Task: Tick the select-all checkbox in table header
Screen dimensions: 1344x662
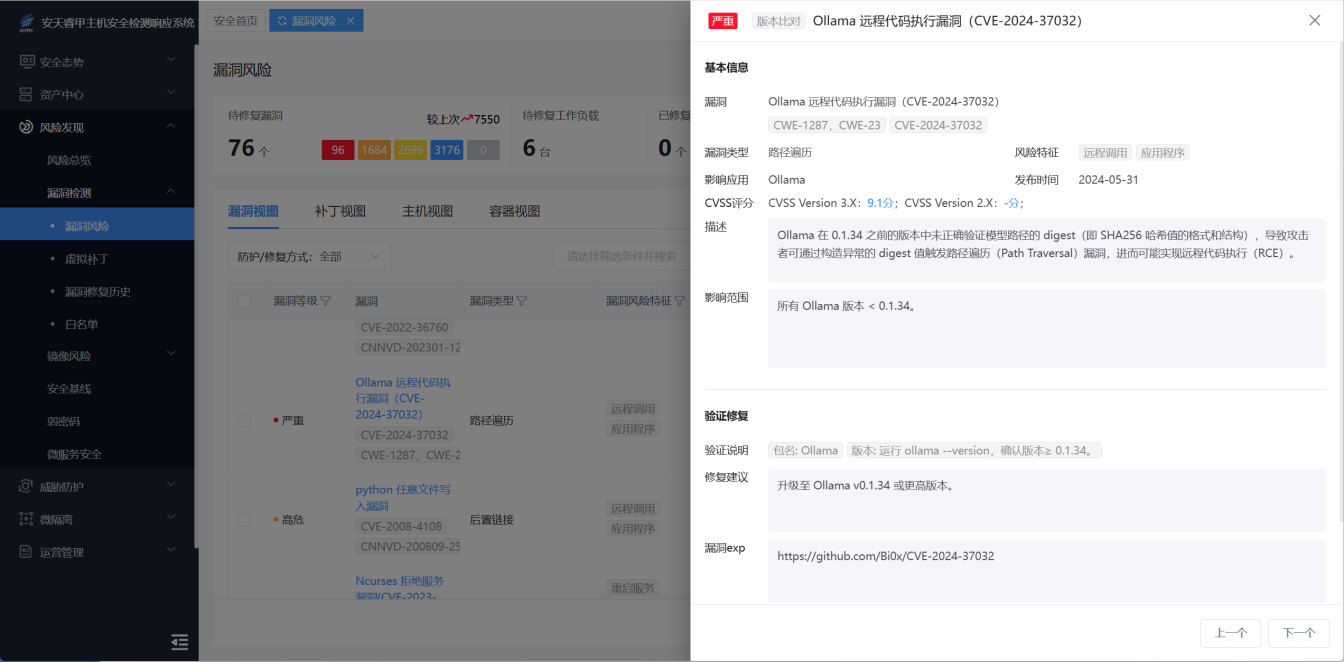Action: [244, 301]
